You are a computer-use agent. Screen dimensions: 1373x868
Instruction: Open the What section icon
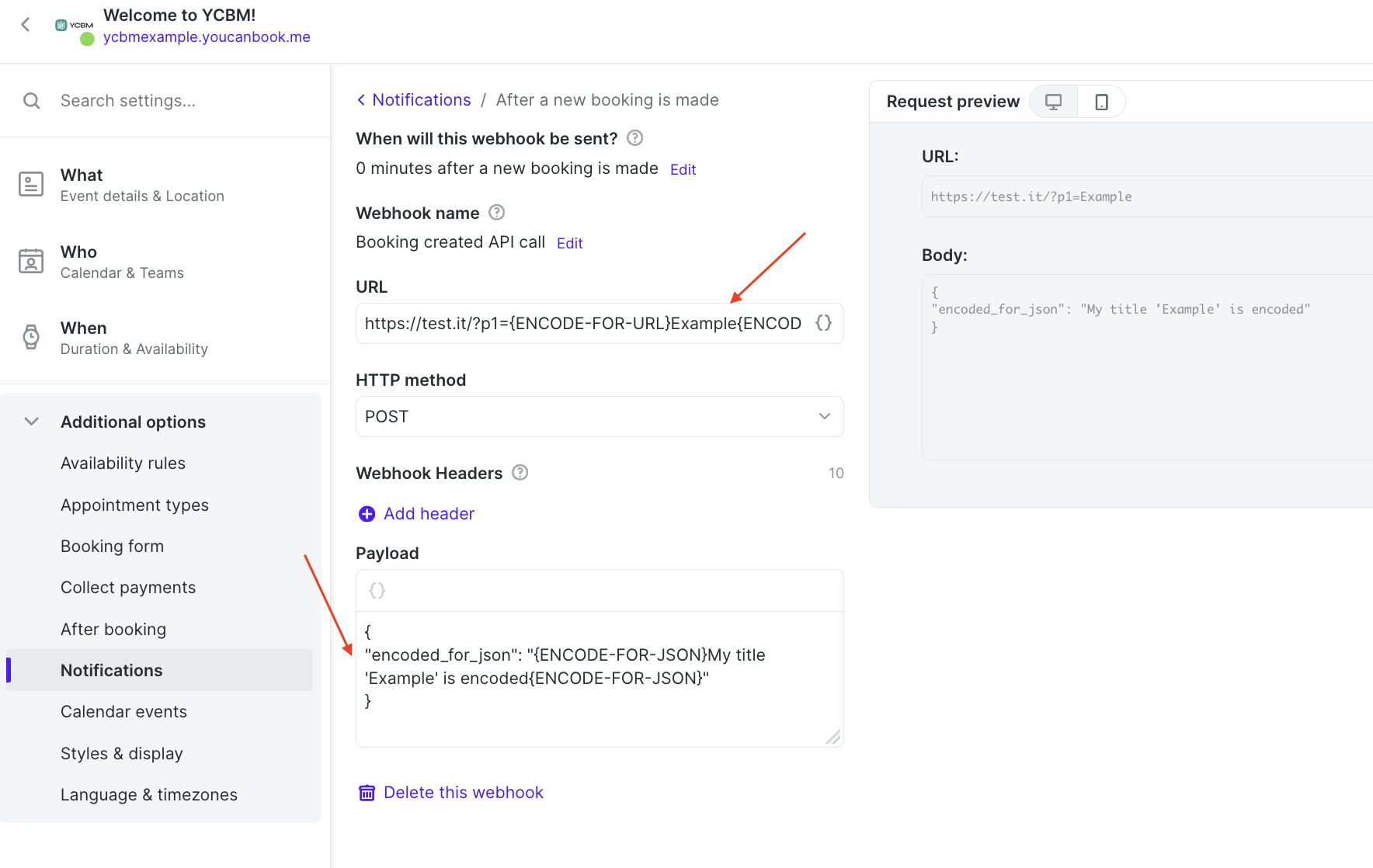31,185
